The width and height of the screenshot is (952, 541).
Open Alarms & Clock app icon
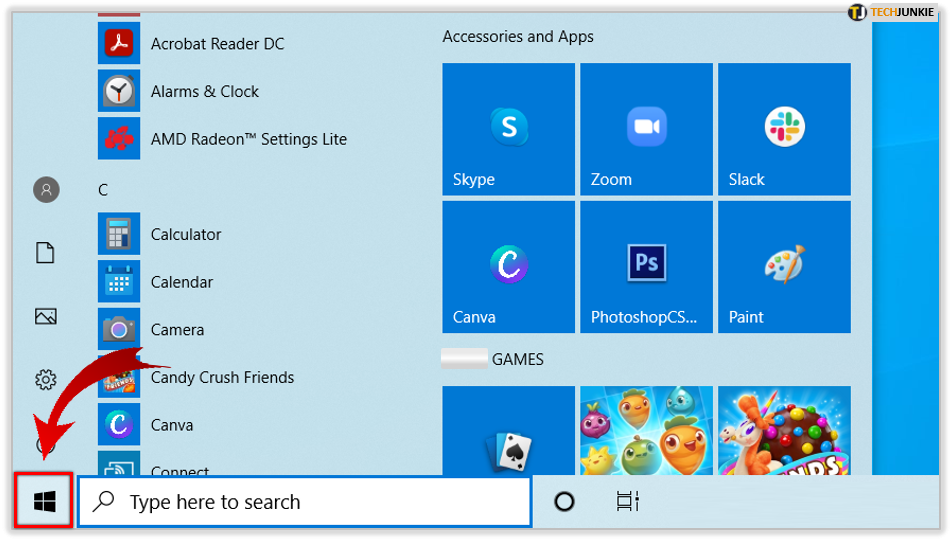click(x=119, y=91)
